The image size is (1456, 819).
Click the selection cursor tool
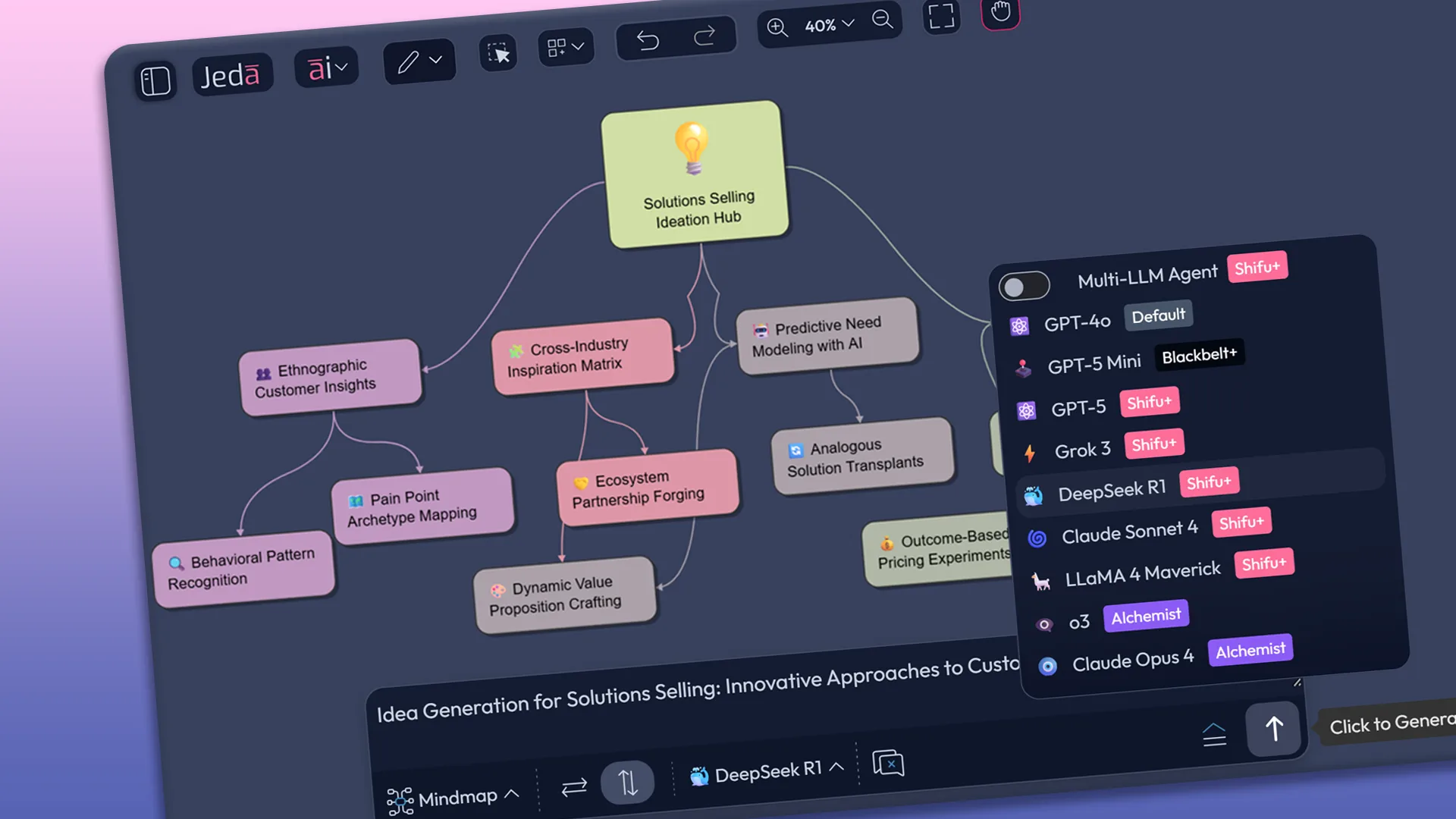point(498,51)
